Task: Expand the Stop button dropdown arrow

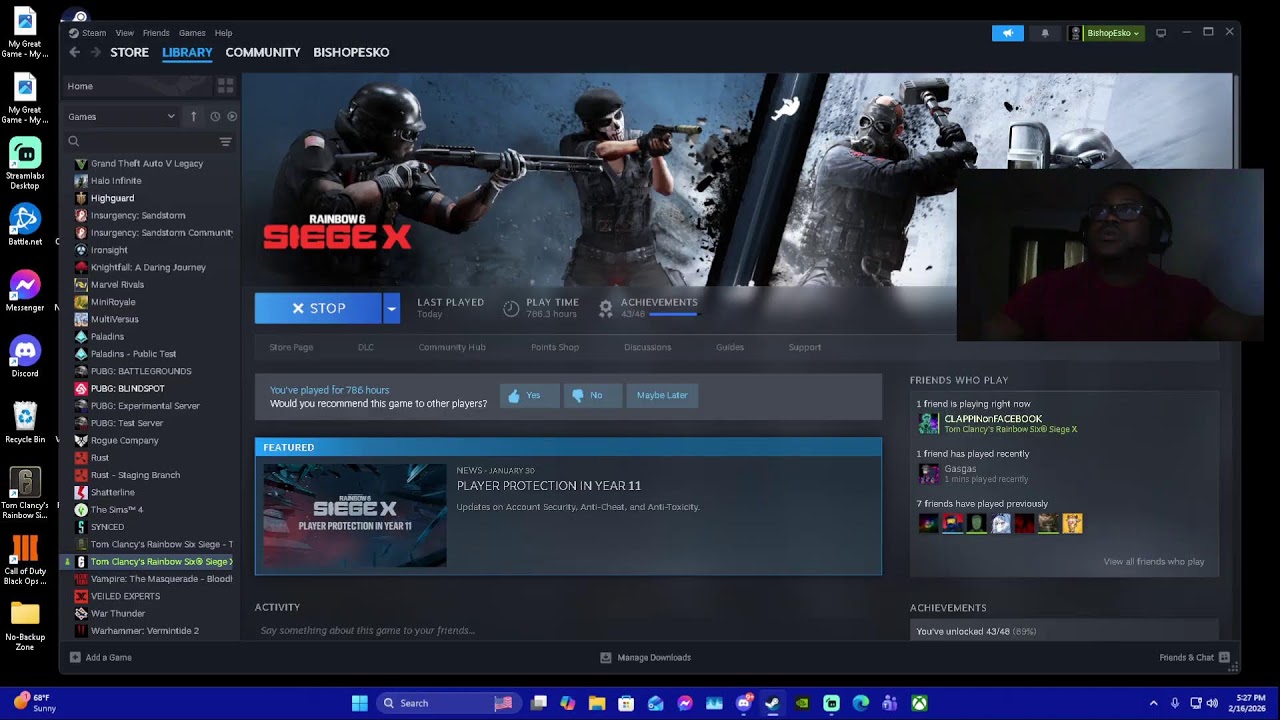Action: tap(391, 309)
